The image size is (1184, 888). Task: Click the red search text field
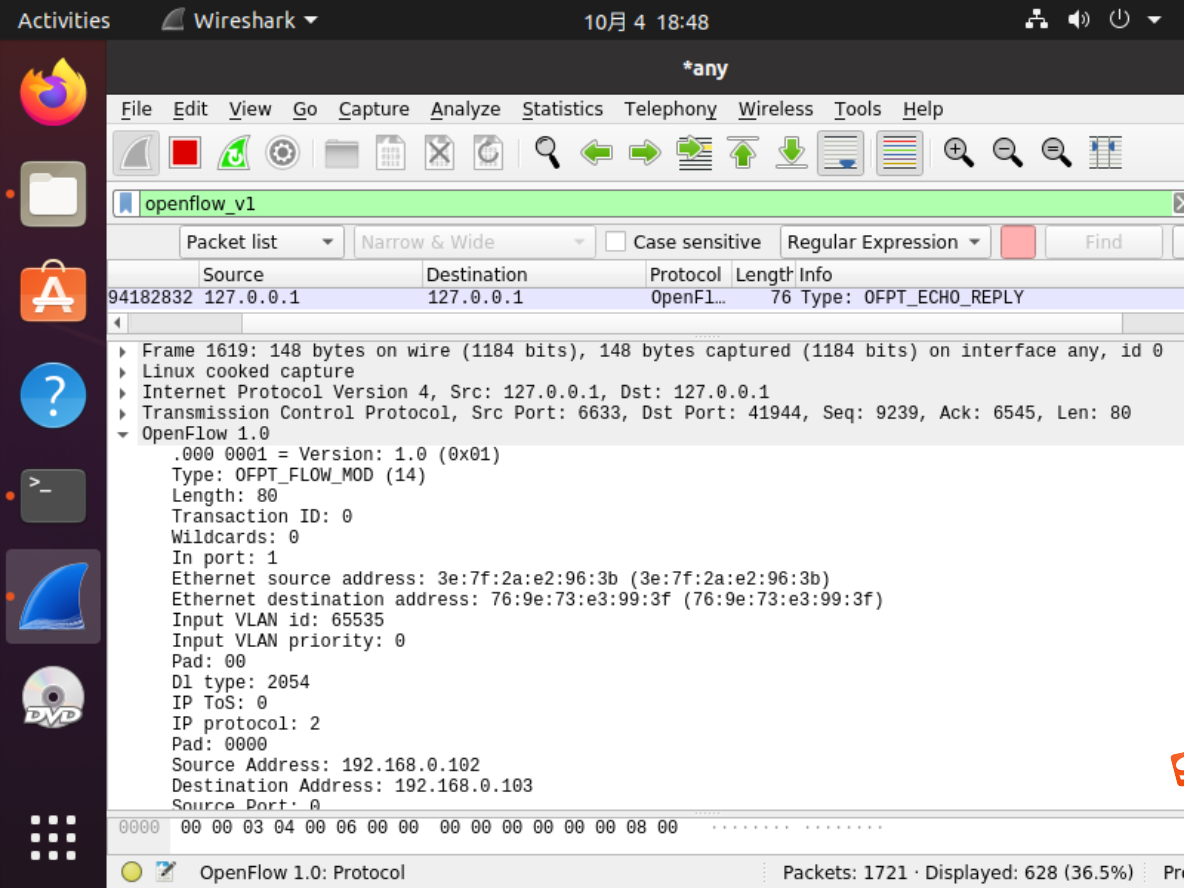1017,242
